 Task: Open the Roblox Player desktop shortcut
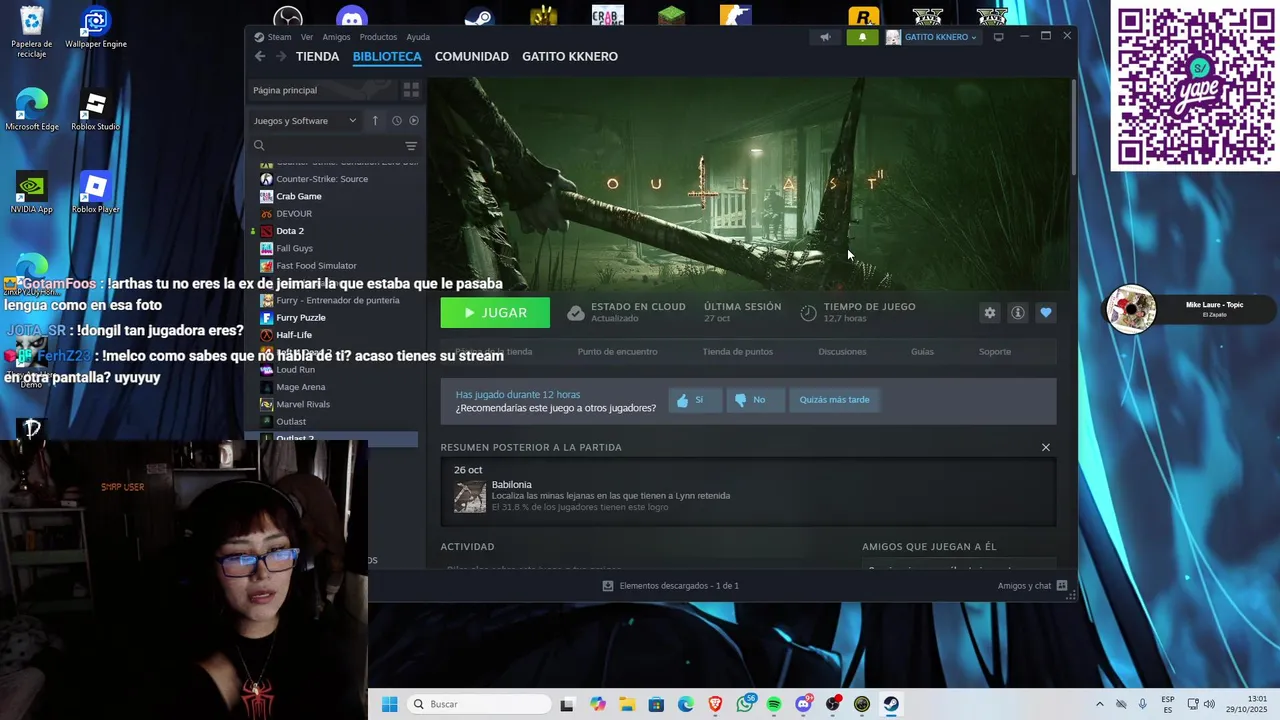[x=95, y=194]
